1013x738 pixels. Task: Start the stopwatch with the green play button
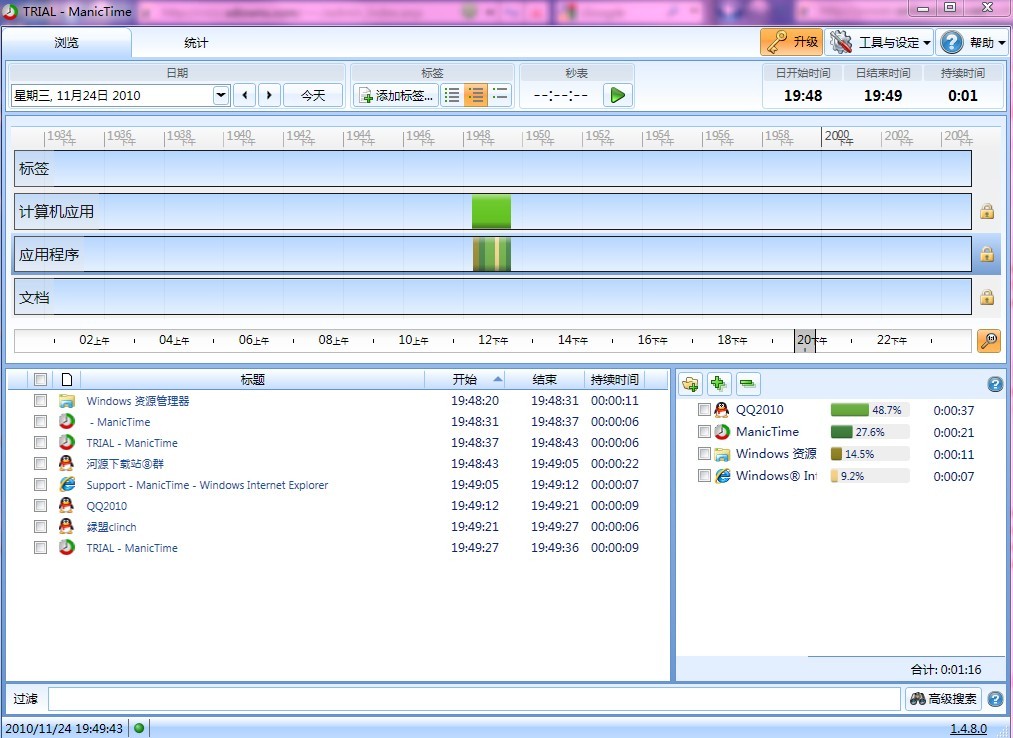point(618,96)
